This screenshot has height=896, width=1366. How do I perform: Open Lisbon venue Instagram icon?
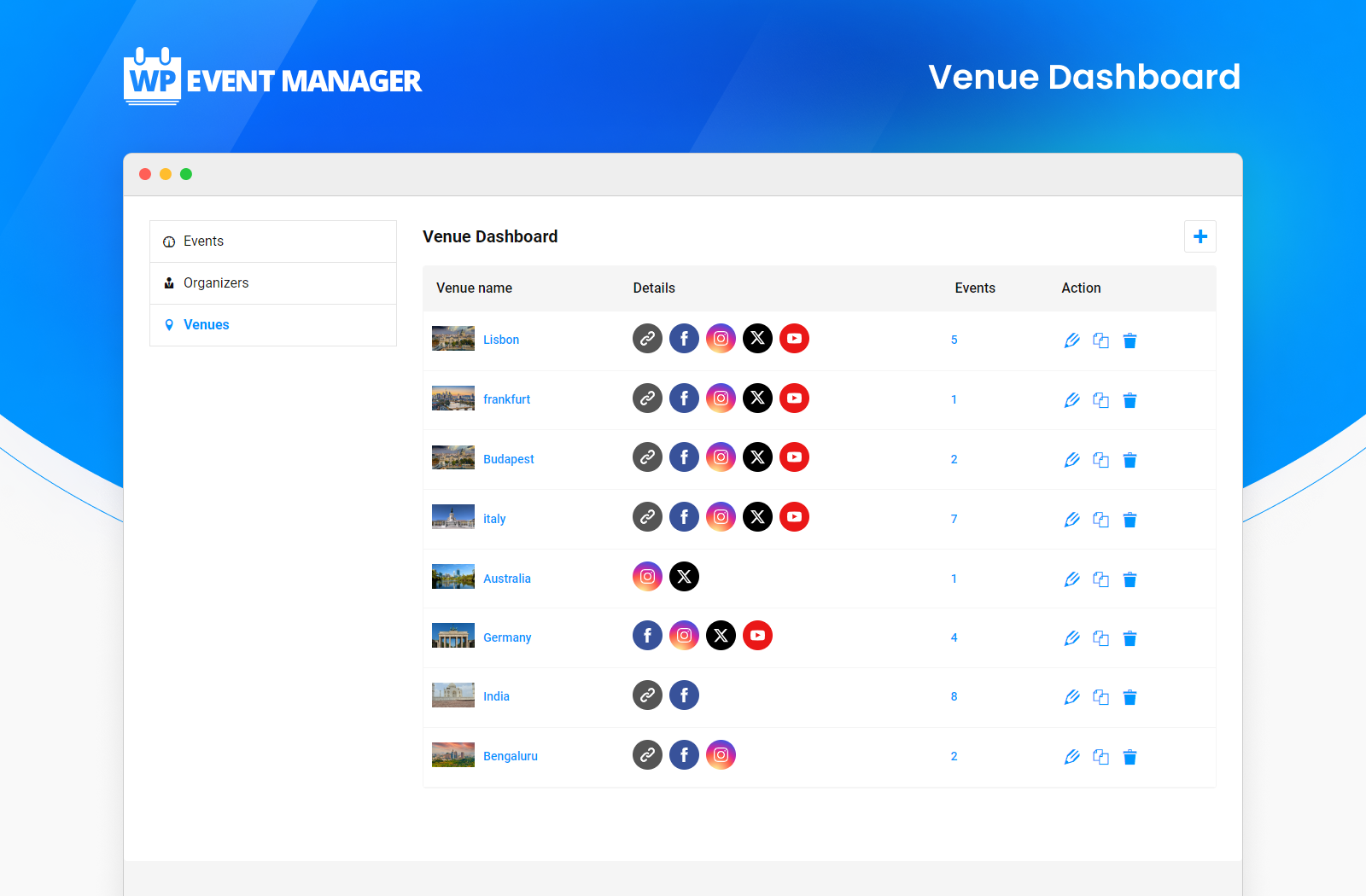click(721, 339)
